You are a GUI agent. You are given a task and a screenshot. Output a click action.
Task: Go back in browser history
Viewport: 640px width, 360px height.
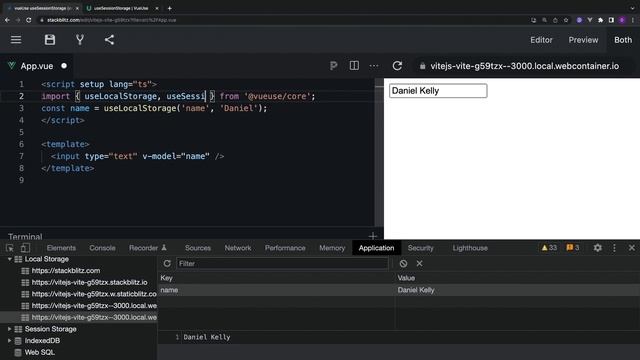point(7,20)
